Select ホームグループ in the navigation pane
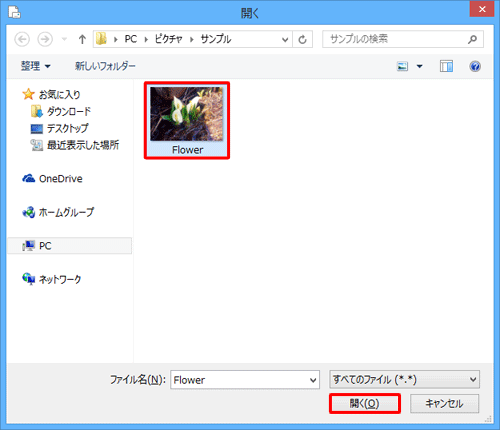500x430 pixels. [66, 212]
